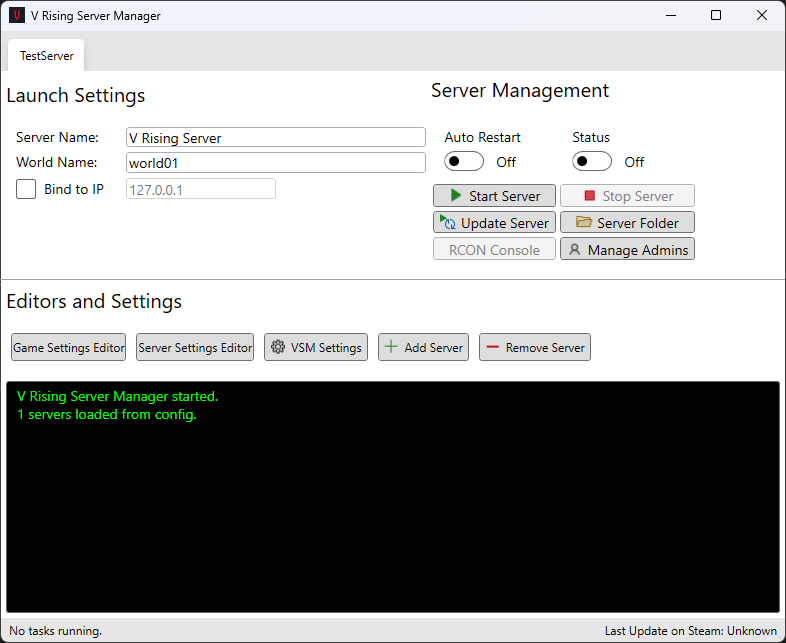Click the yellow folder icon on Server Folder

click(583, 222)
